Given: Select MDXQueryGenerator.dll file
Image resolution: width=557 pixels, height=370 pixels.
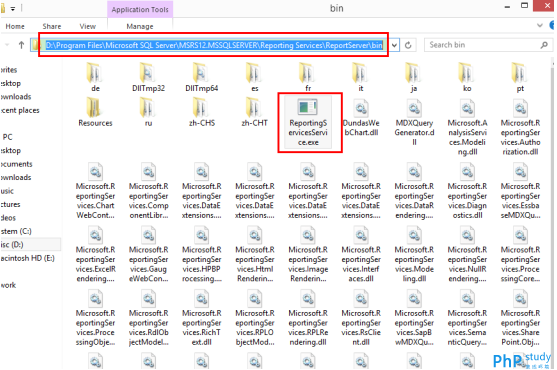Looking at the screenshot, I should 414,121.
